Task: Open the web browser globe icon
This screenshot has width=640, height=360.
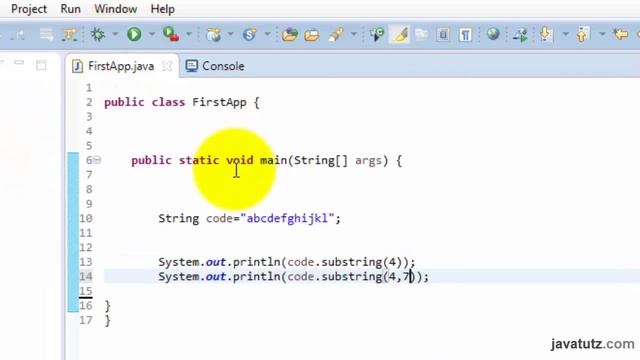Action: (x=493, y=34)
